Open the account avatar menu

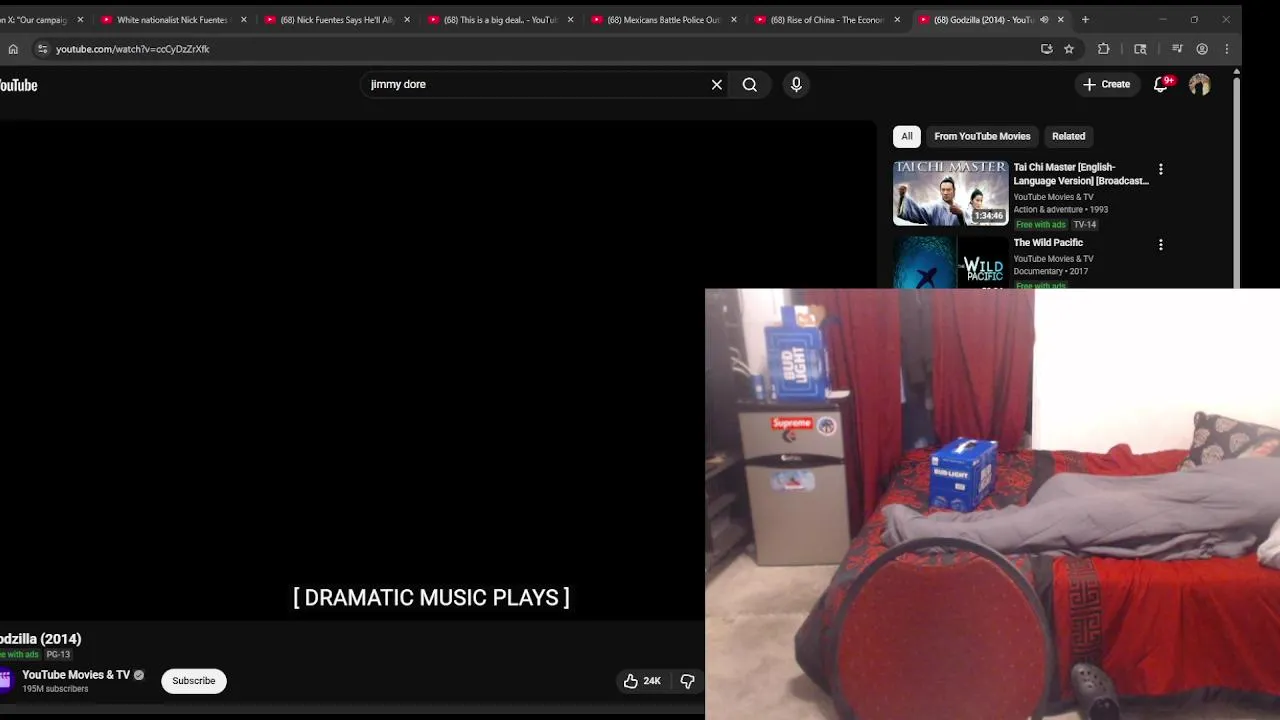point(1199,85)
